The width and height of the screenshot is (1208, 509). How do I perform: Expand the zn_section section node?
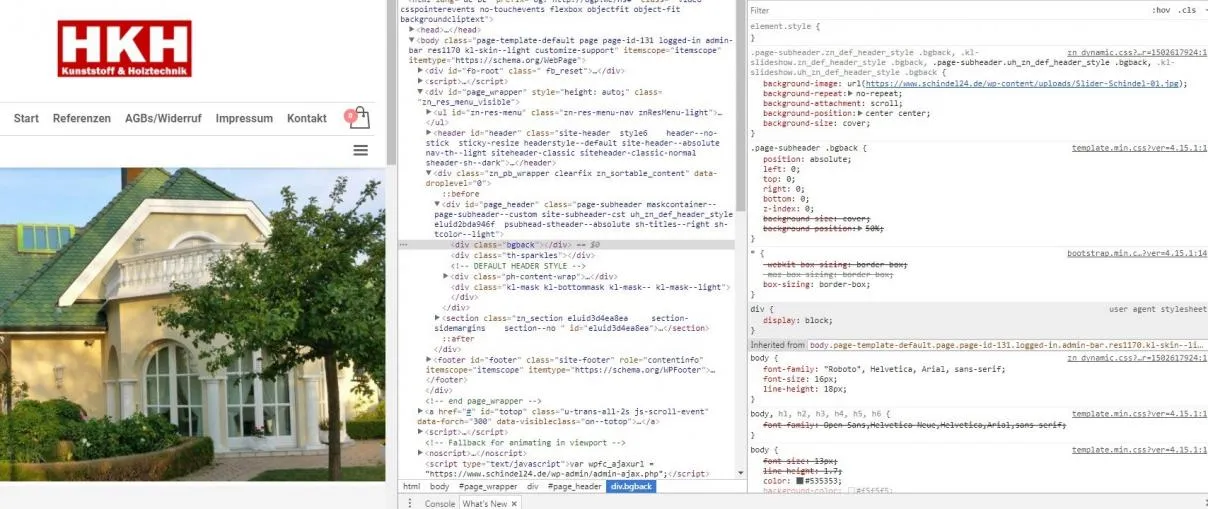437,317
